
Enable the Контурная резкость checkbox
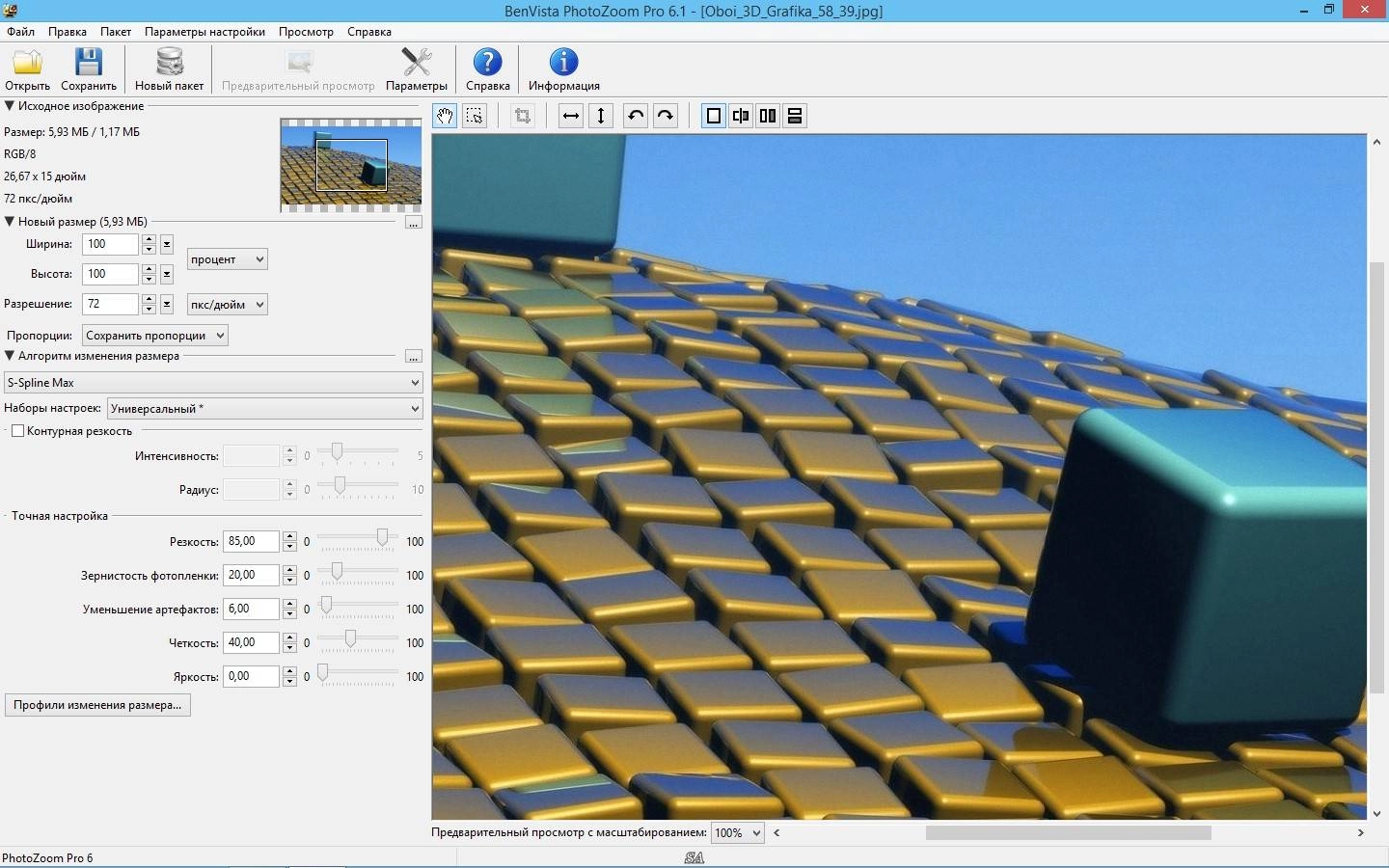(17, 431)
